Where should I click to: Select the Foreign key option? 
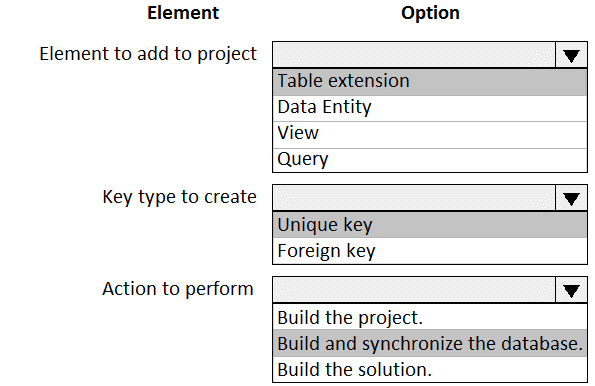(x=430, y=251)
